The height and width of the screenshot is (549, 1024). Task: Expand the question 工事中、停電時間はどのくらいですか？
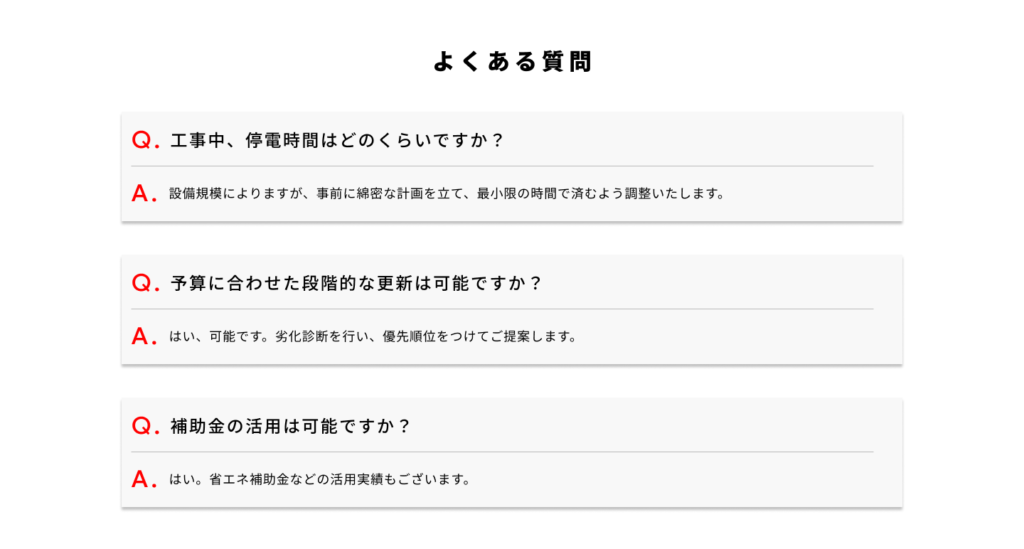point(337,141)
